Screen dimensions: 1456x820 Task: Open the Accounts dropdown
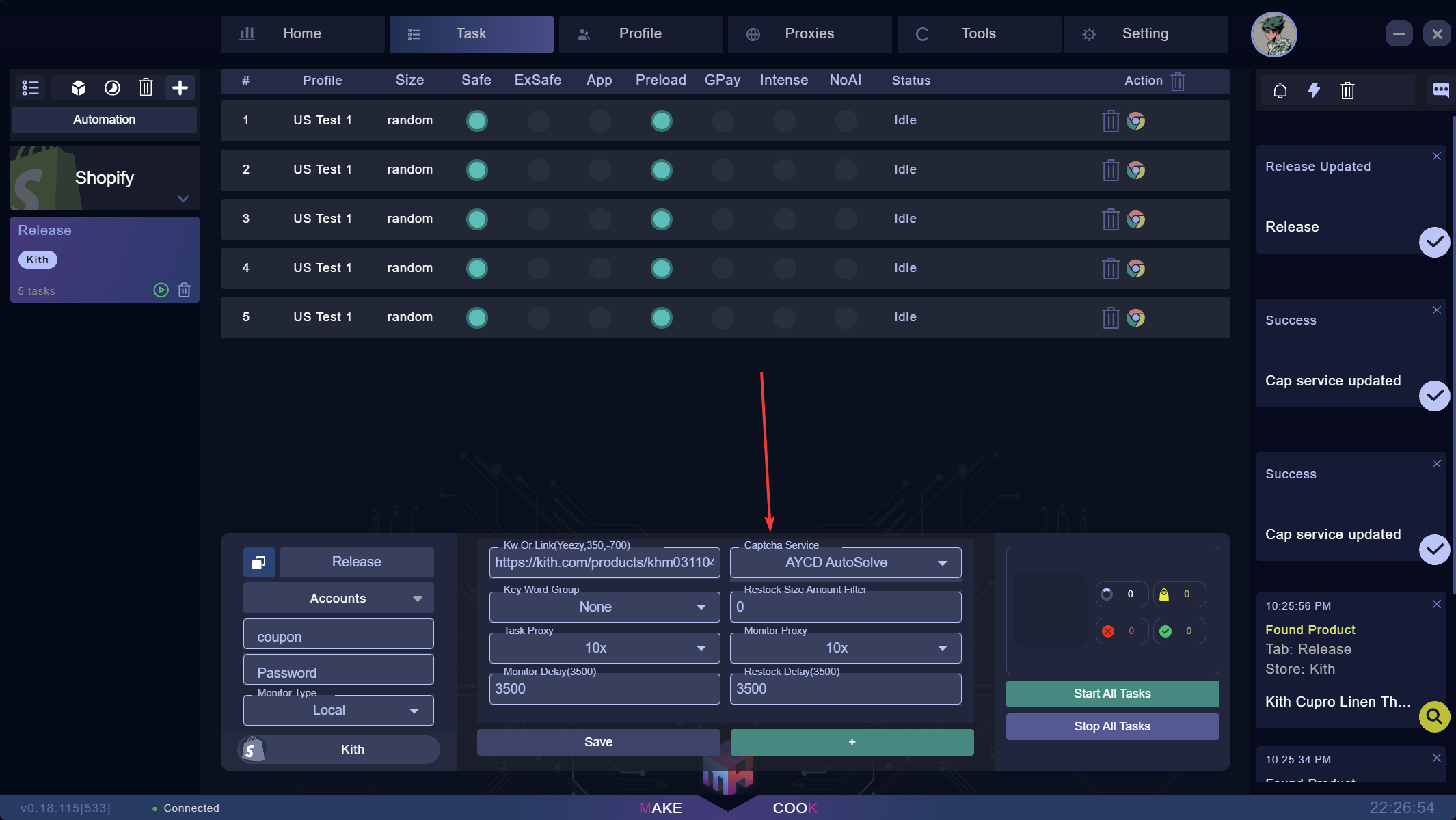coord(338,599)
